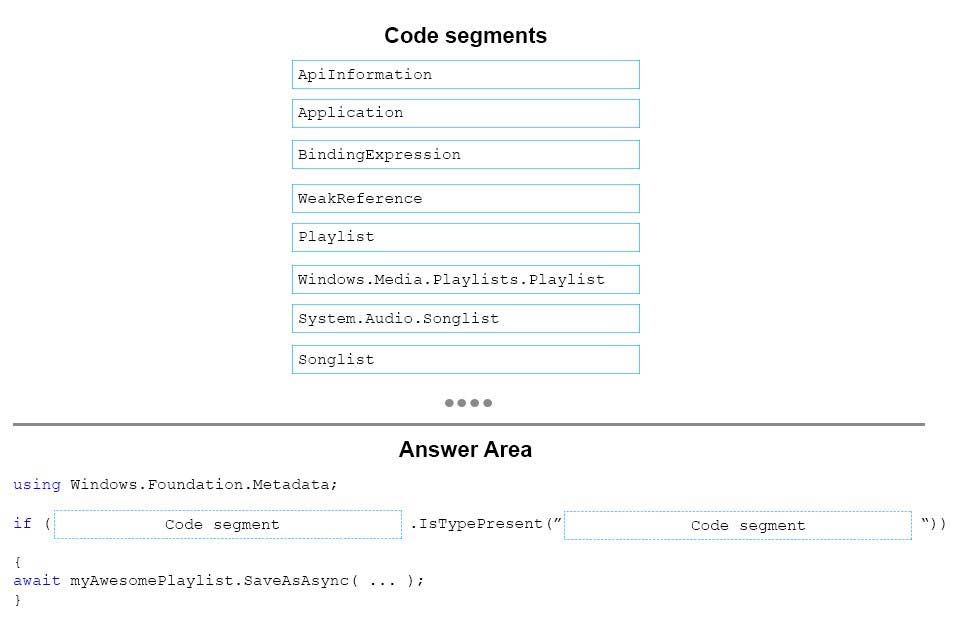The height and width of the screenshot is (625, 967).
Task: Click the Playlist code segment
Action: 466,238
